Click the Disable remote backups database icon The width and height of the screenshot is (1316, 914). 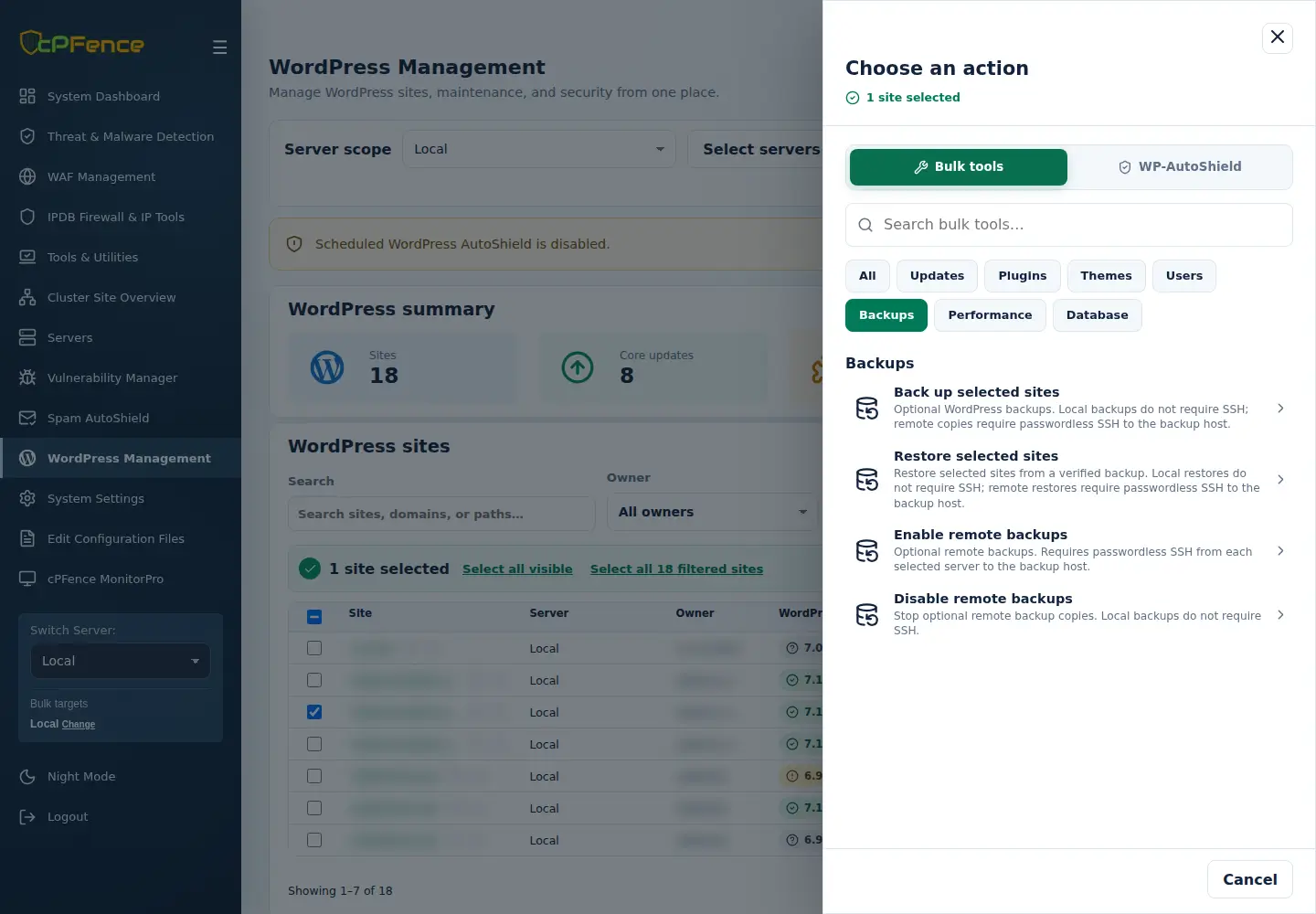866,615
